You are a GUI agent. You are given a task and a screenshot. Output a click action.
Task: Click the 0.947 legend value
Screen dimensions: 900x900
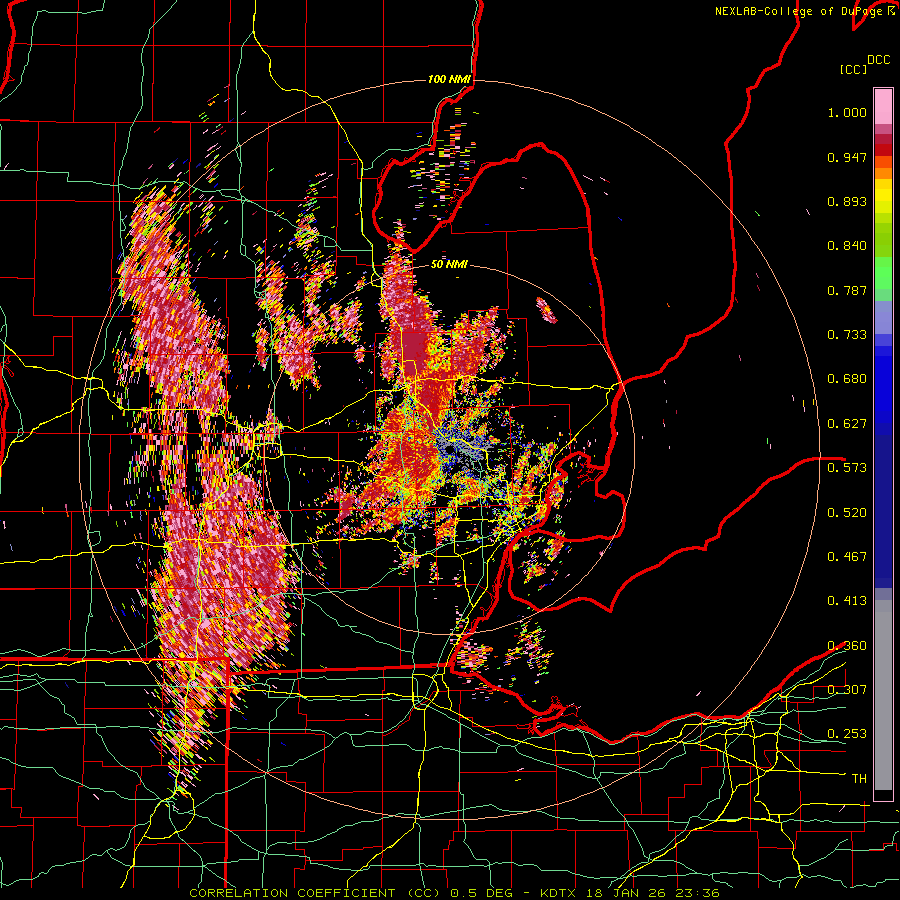pos(847,157)
